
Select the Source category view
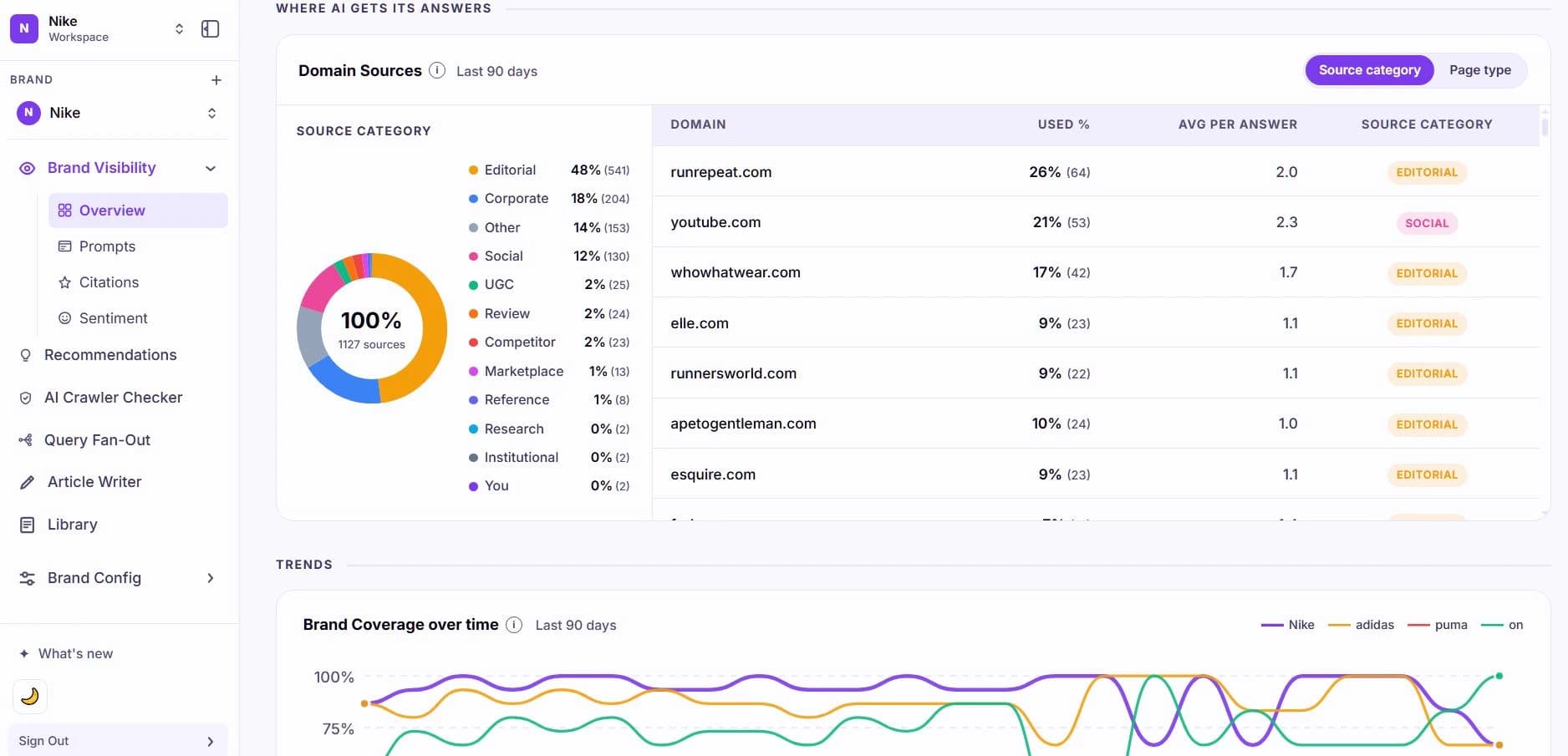click(x=1369, y=70)
